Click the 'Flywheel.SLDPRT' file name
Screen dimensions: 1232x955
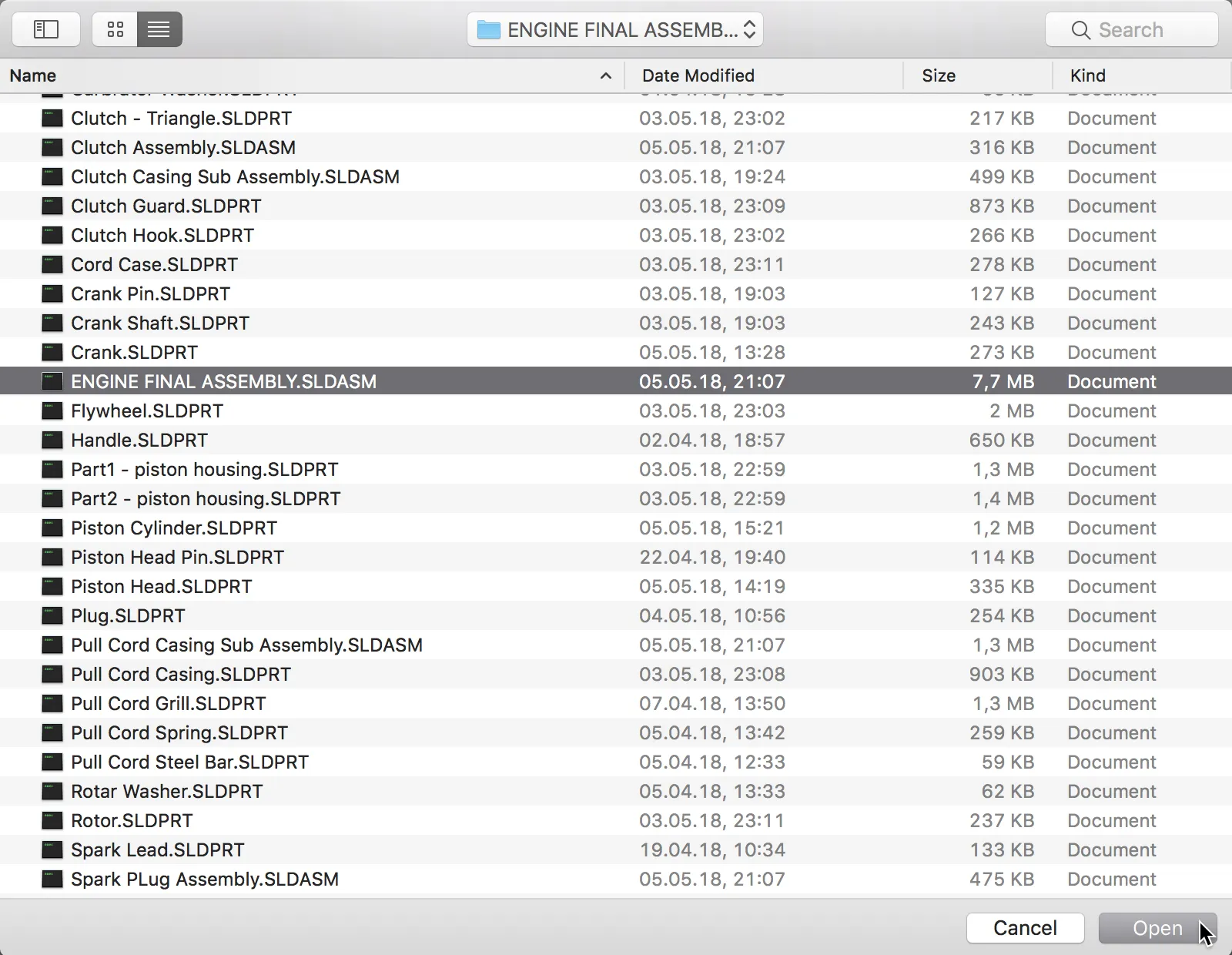click(147, 410)
